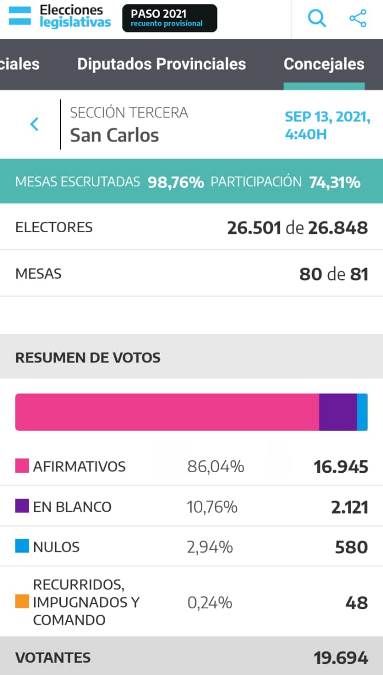383x675 pixels.
Task: Click the PASO 2021 recuento provisional badge
Action: pyautogui.click(x=170, y=18)
